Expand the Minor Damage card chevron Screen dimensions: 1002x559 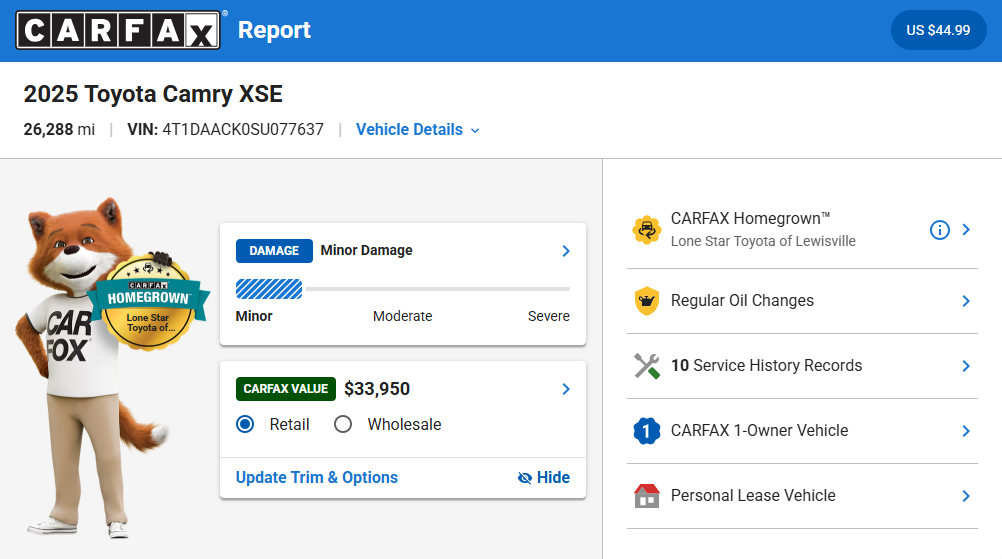566,251
